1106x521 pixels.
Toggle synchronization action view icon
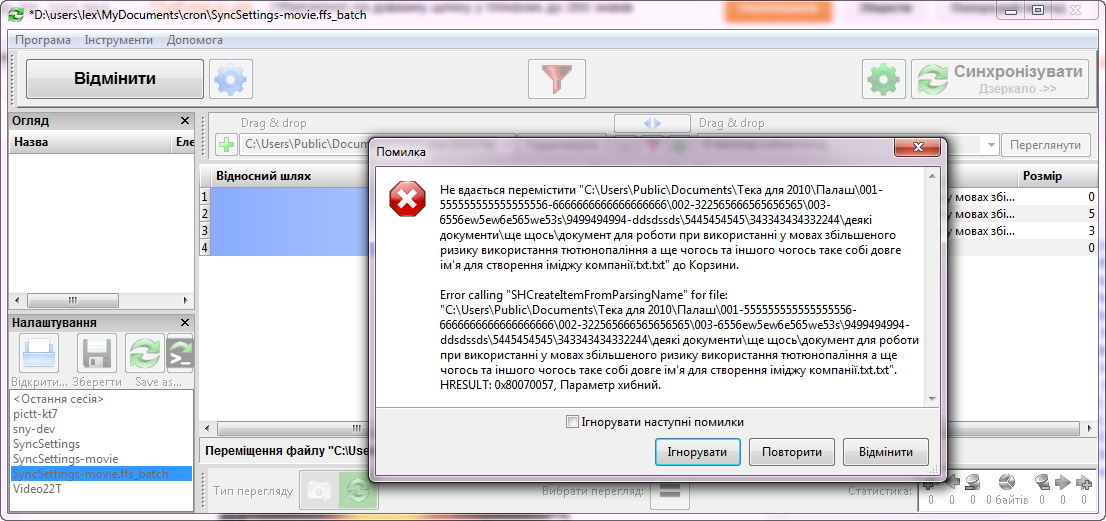tap(358, 491)
